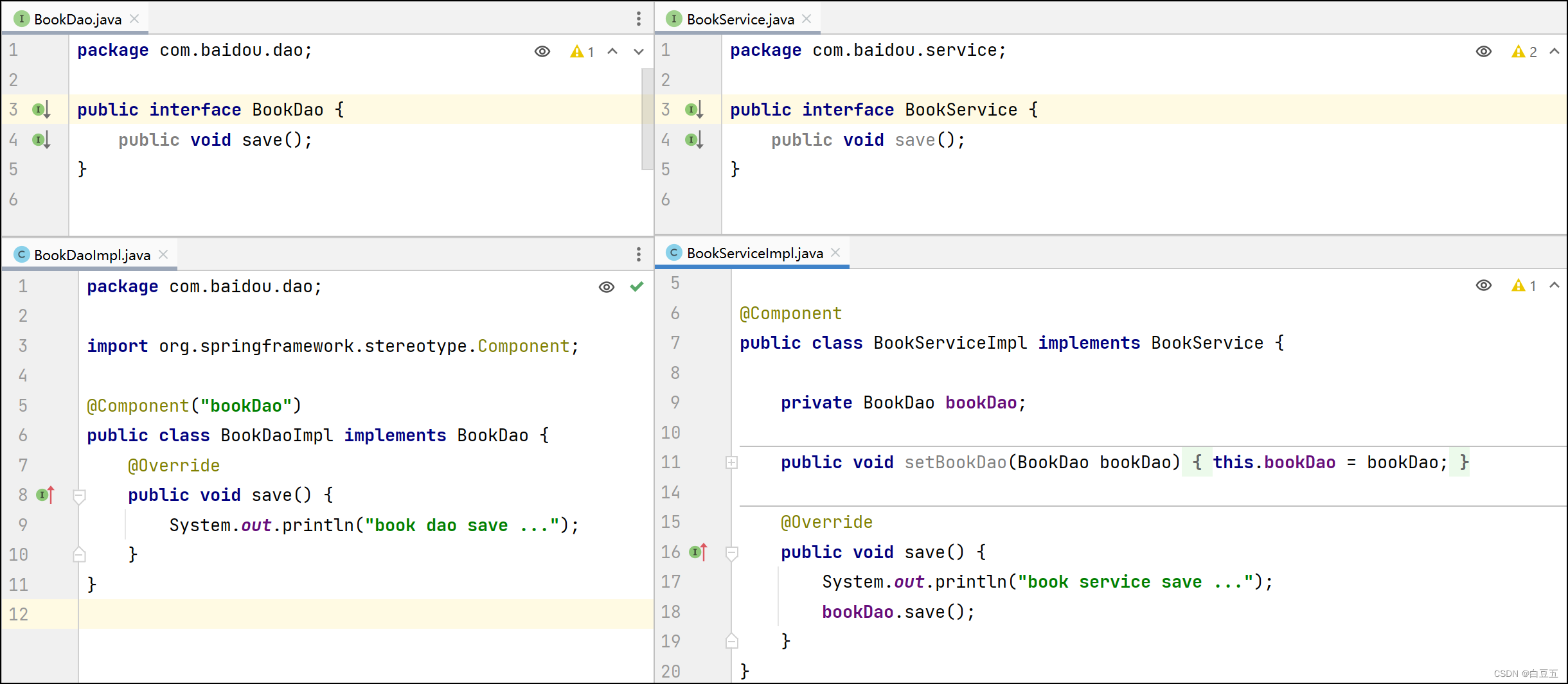Click the implemented-interface gutter icon beside BookDao line 3
1568x684 pixels.
coord(41,110)
